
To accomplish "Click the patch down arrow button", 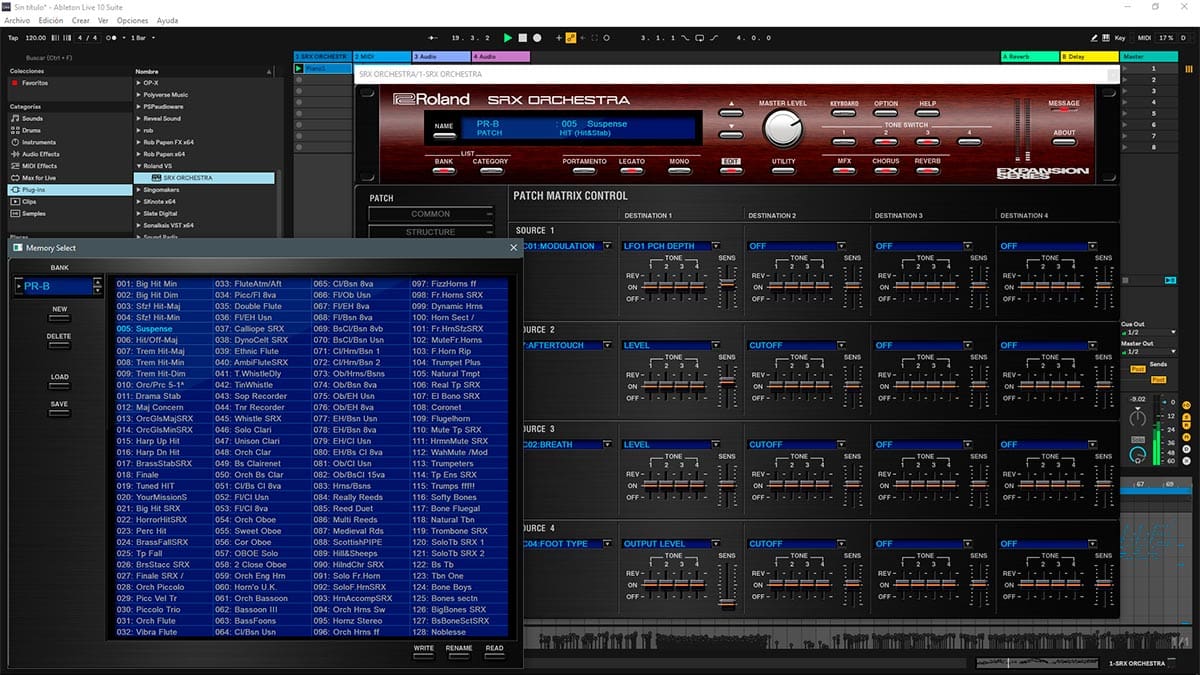I will pyautogui.click(x=731, y=134).
